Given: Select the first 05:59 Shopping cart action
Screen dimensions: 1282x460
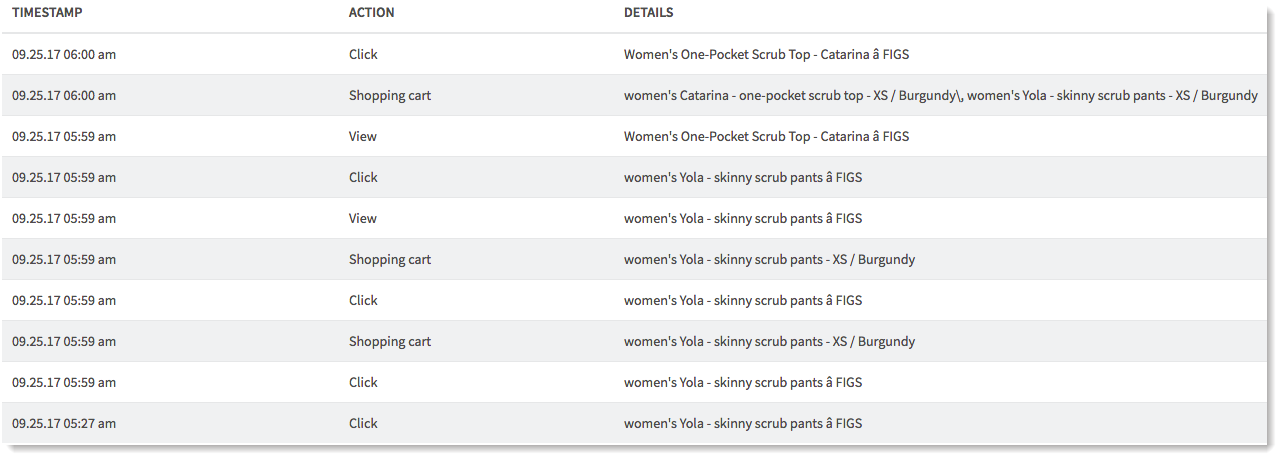Looking at the screenshot, I should pyautogui.click(x=390, y=260).
